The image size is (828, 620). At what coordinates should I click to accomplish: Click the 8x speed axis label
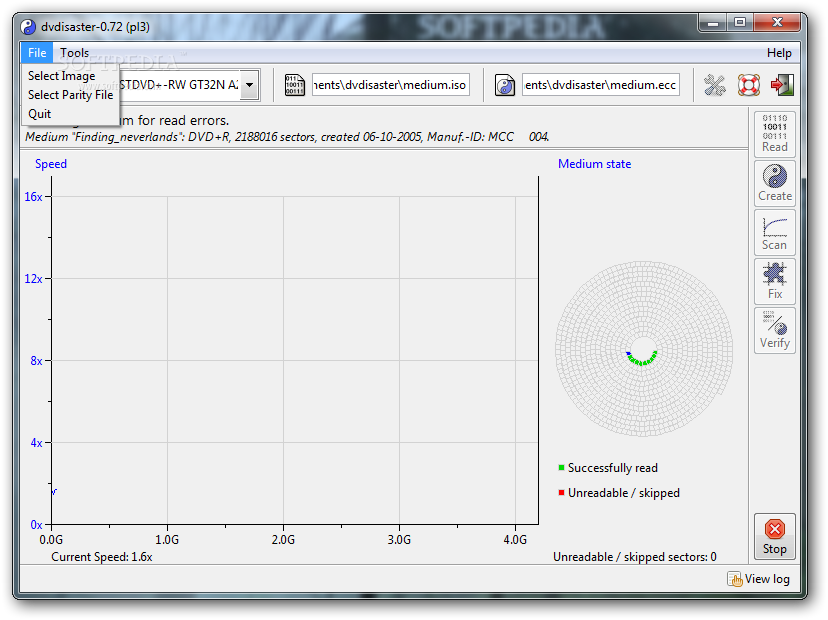click(36, 361)
